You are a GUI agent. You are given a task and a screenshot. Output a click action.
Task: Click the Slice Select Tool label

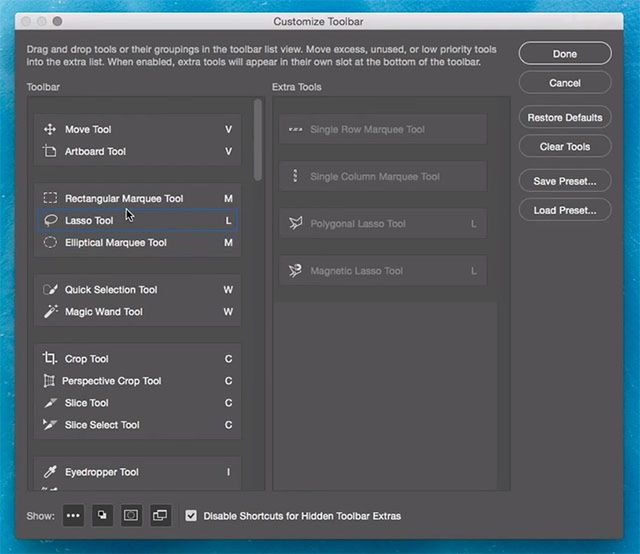coord(102,425)
